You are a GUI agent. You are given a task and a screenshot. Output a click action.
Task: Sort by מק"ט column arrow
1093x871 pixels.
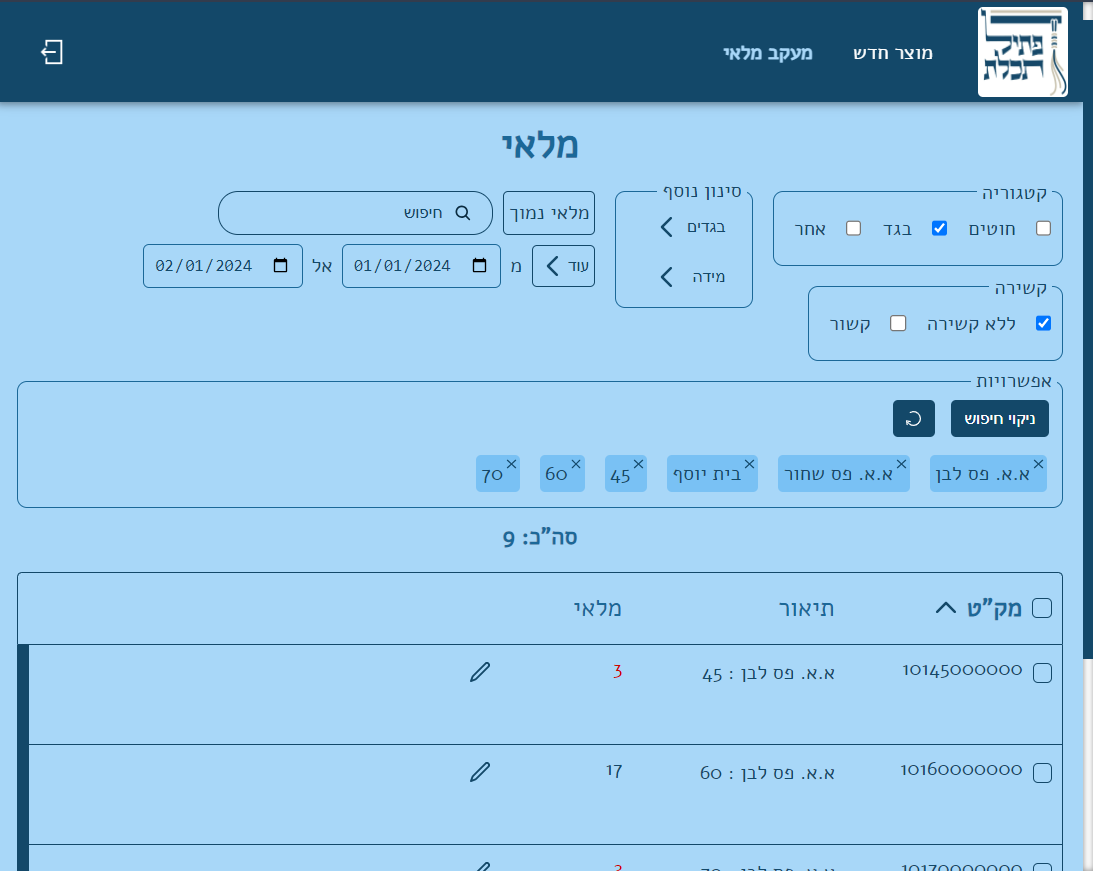tap(945, 608)
